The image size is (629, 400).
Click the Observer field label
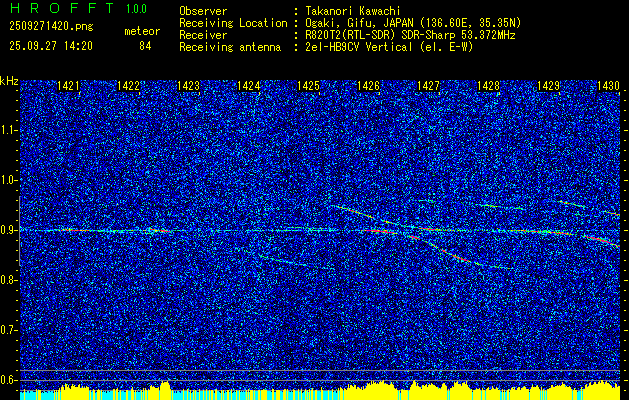click(203, 11)
